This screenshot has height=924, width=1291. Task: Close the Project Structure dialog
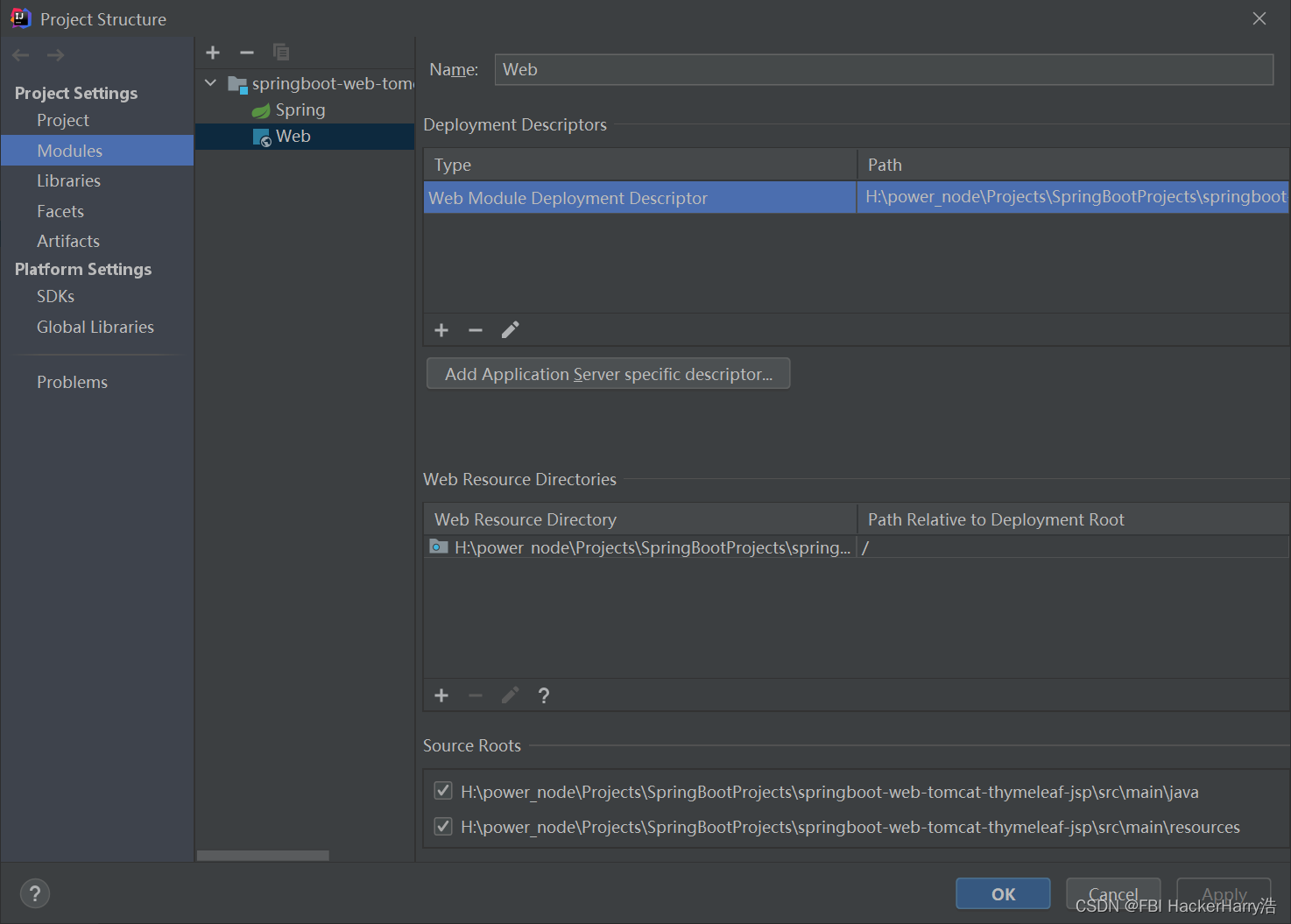1259,18
